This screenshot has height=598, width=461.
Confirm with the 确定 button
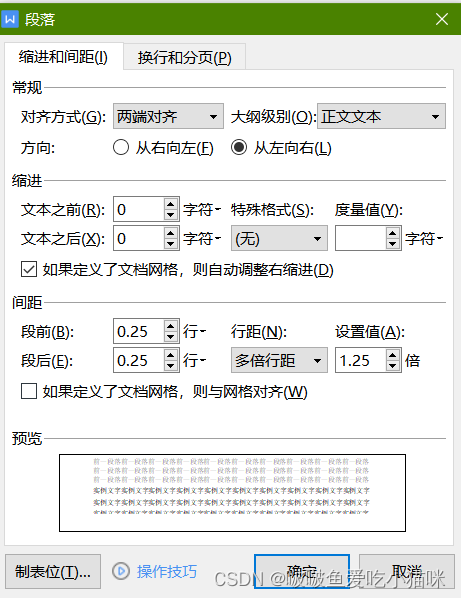coord(302,571)
